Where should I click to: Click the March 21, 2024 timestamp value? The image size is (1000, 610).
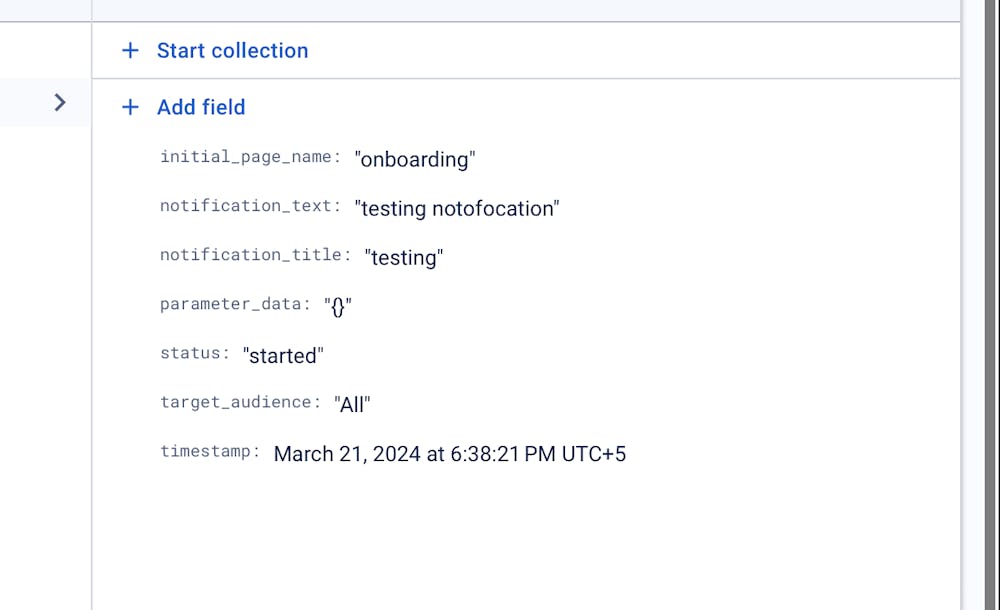[x=450, y=454]
